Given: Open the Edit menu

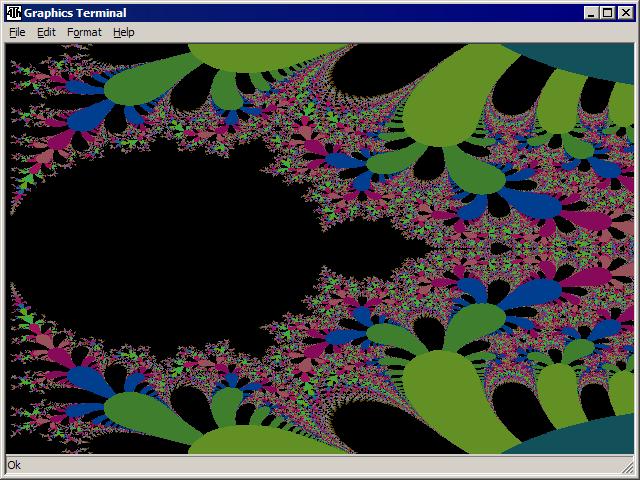Looking at the screenshot, I should [46, 32].
